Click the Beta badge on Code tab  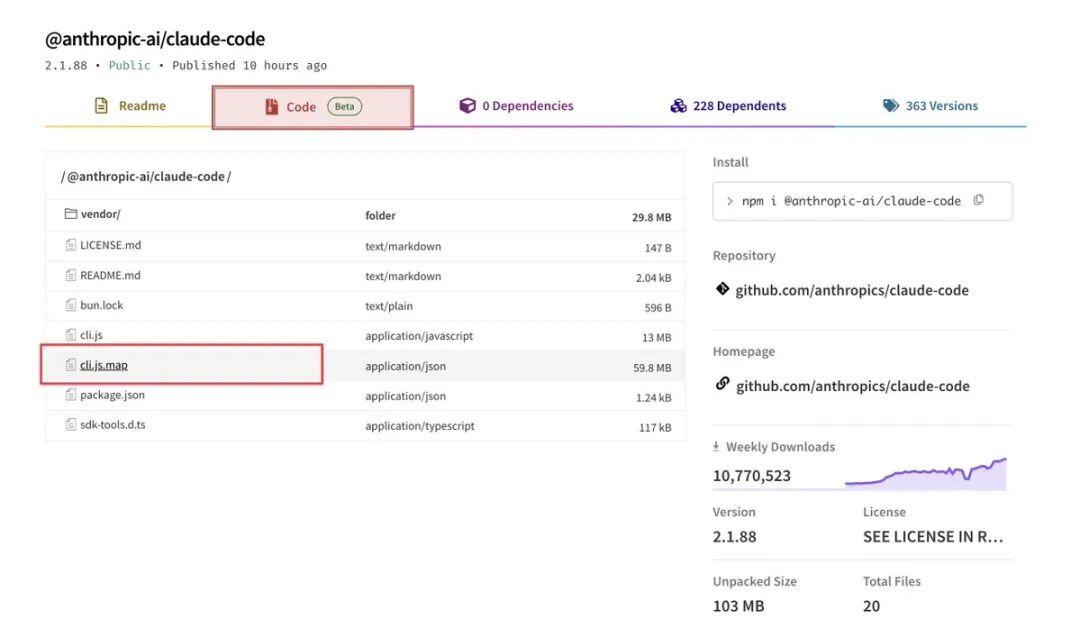[x=344, y=106]
